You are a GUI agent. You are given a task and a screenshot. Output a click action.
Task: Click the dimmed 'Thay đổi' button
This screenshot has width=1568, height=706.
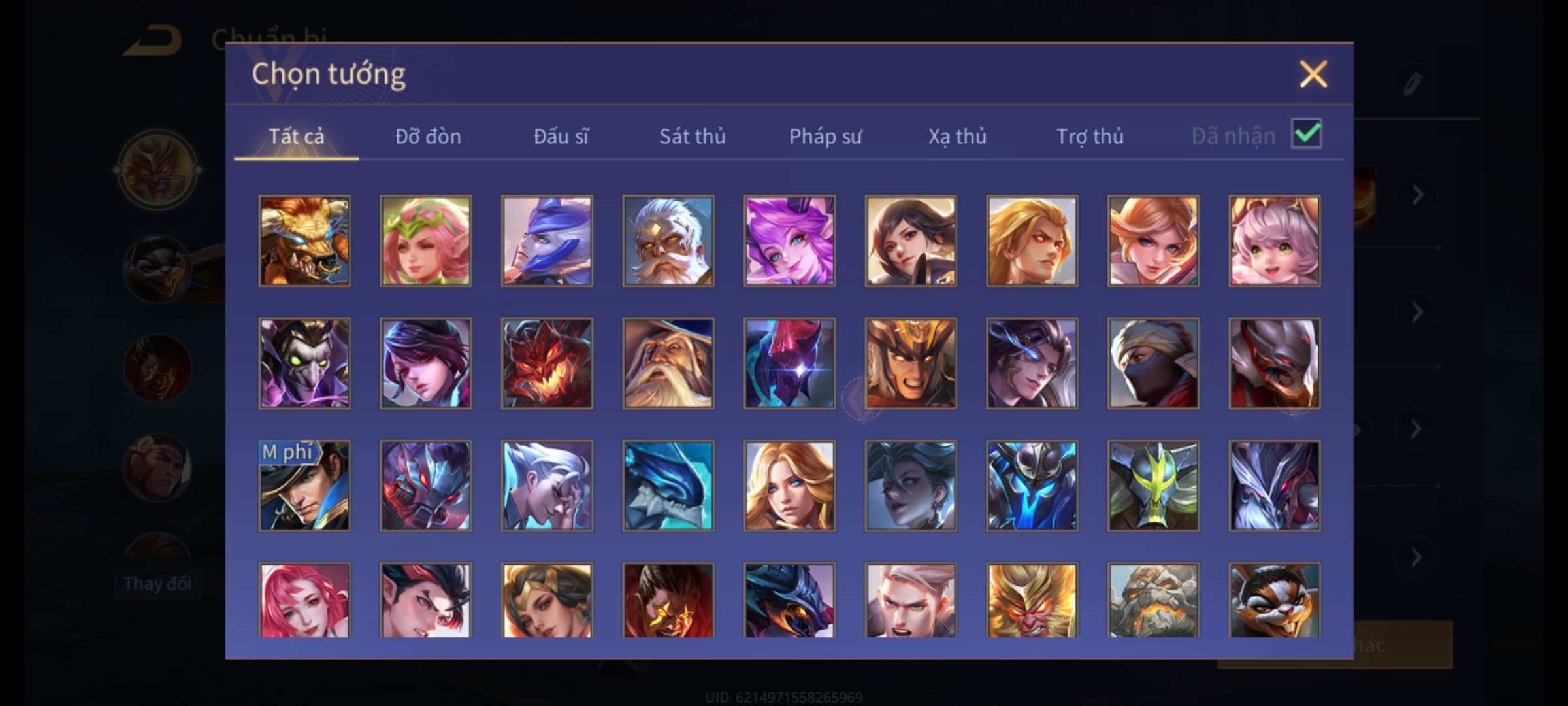pos(157,583)
